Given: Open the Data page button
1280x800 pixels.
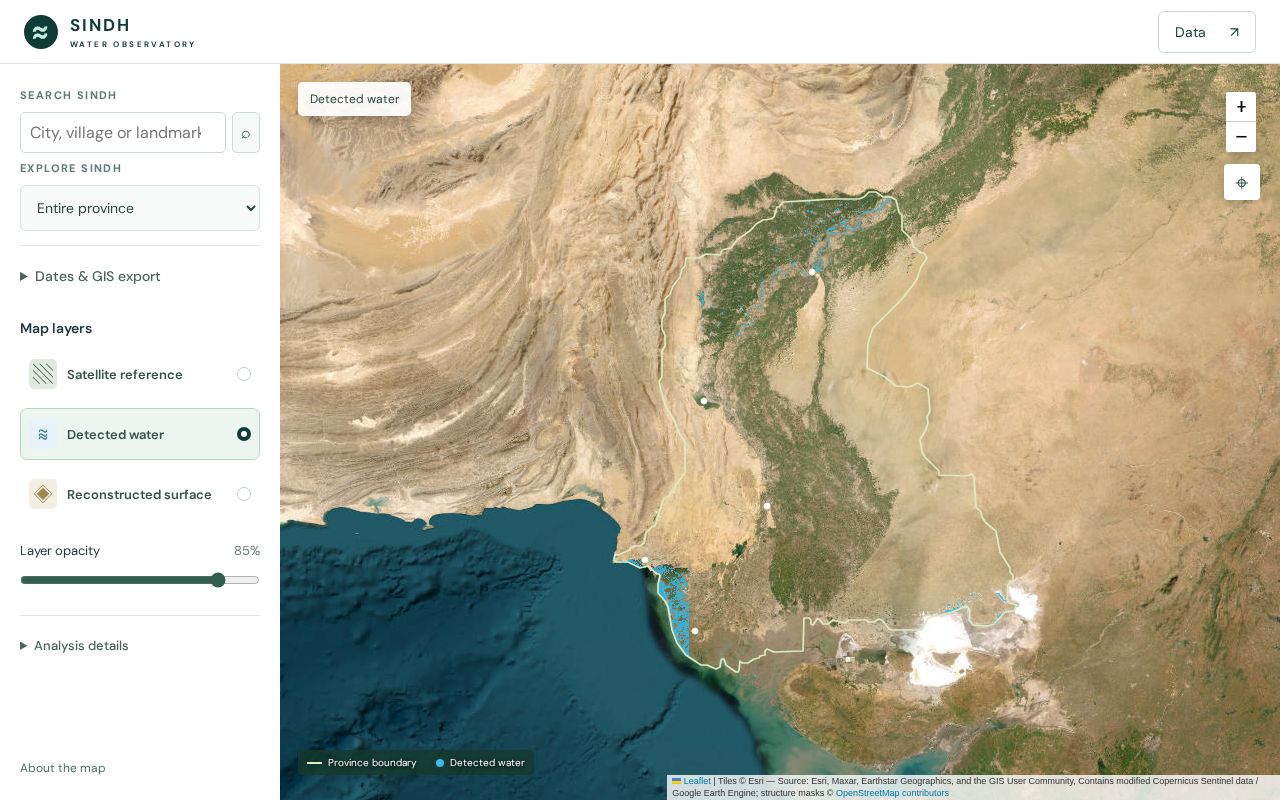Looking at the screenshot, I should click(x=1207, y=32).
